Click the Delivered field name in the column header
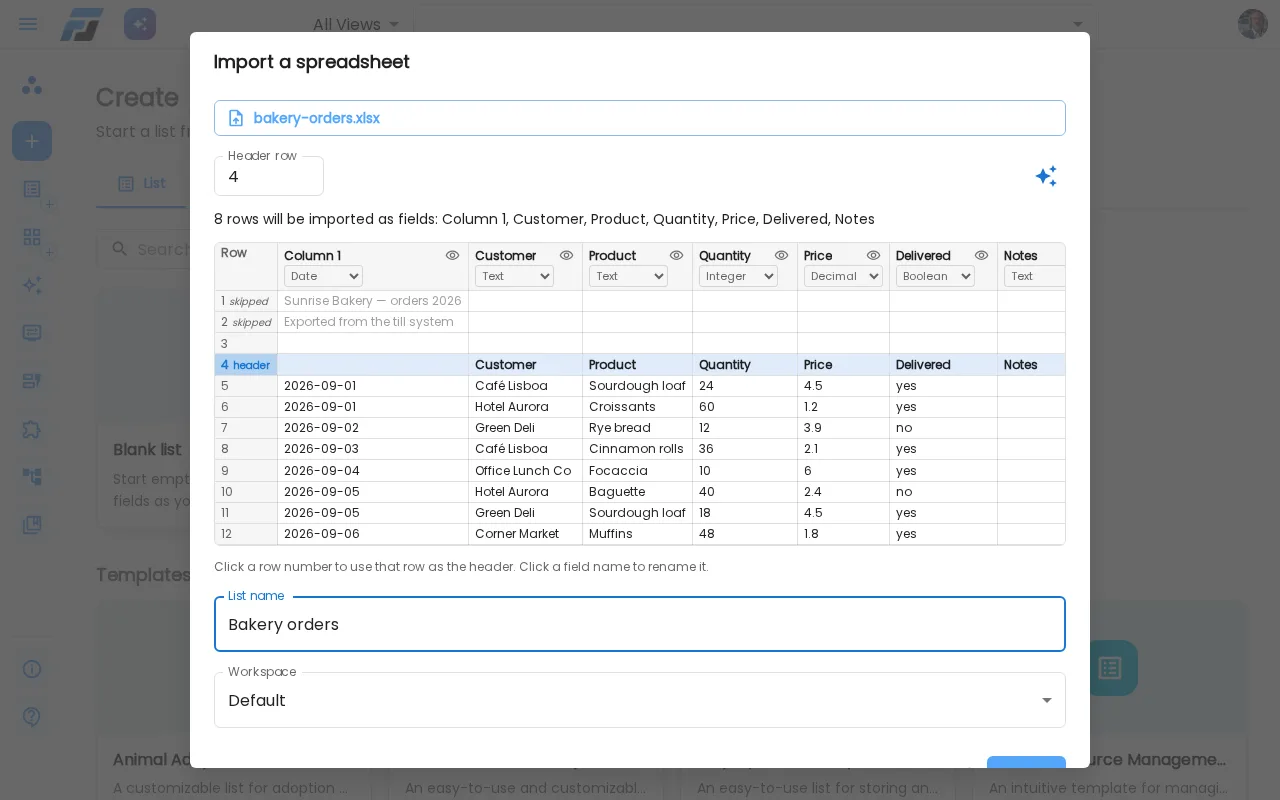Viewport: 1280px width, 800px height. coord(923,256)
